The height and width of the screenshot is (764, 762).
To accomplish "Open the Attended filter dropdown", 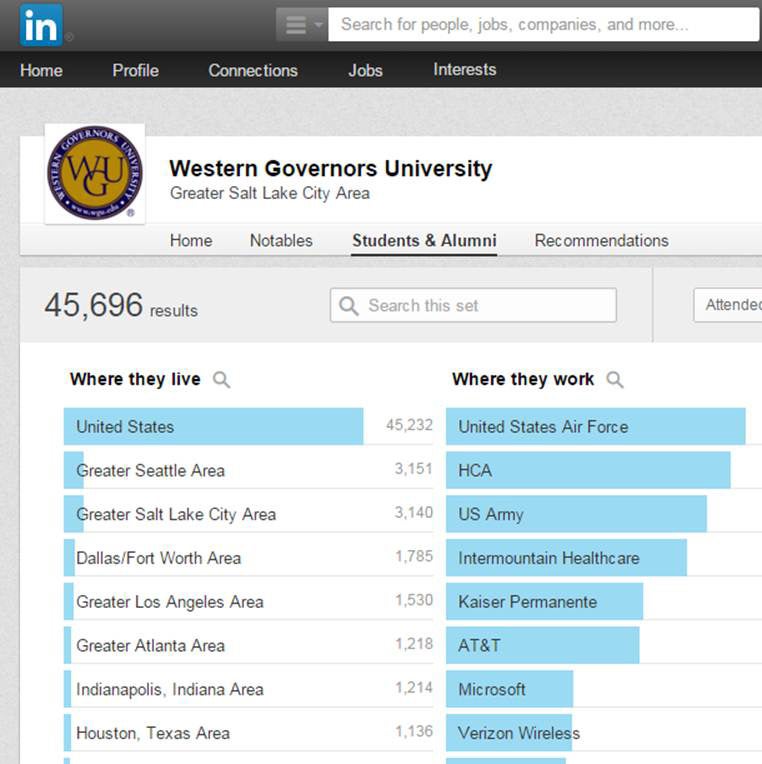I will tap(728, 305).
